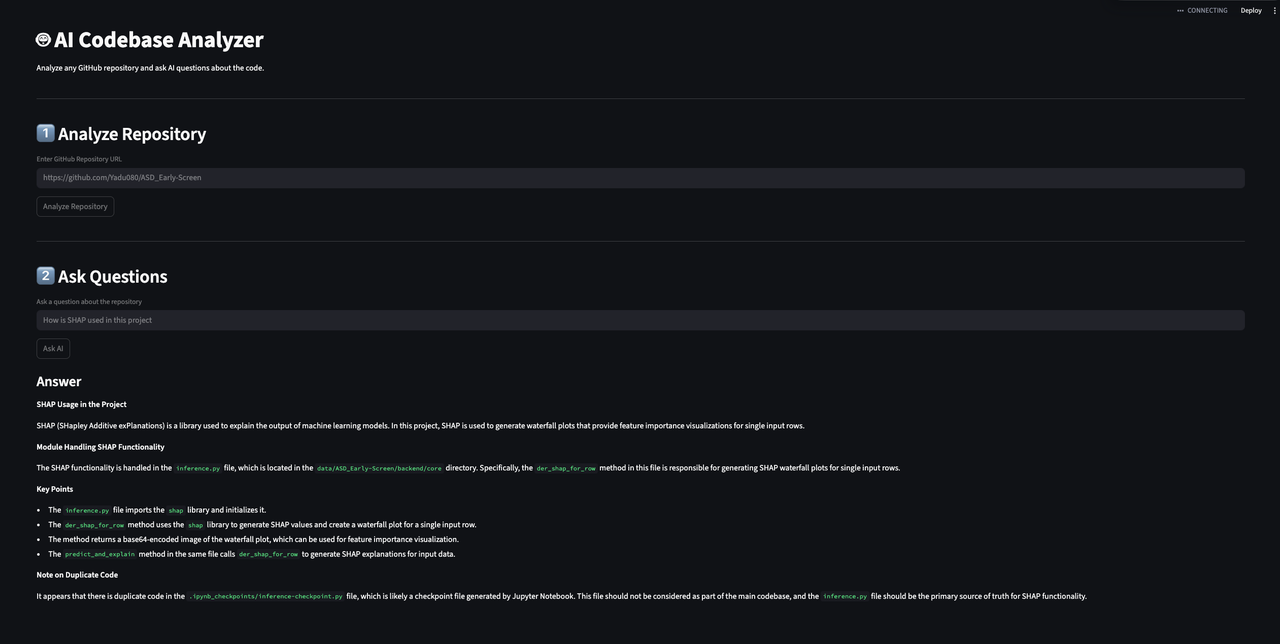Click the number two emoji icon
The image size is (1280, 644).
pos(45,276)
